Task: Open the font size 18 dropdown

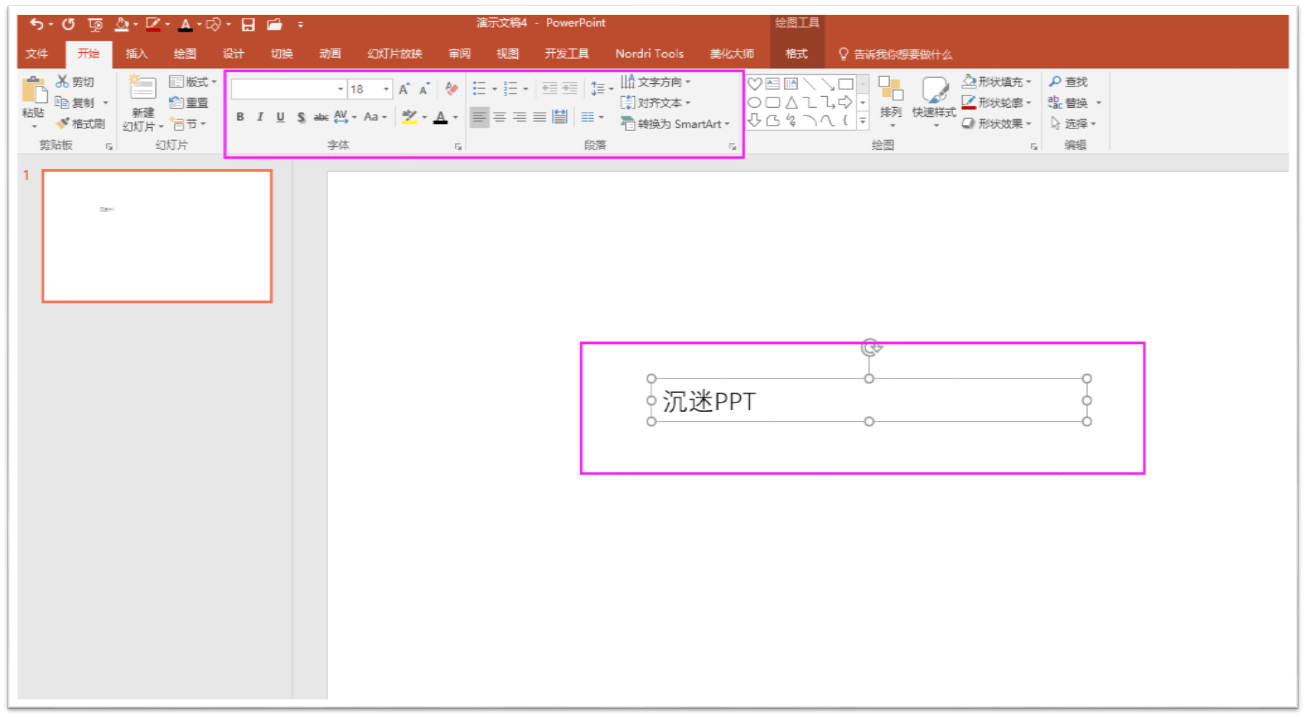Action: [387, 89]
